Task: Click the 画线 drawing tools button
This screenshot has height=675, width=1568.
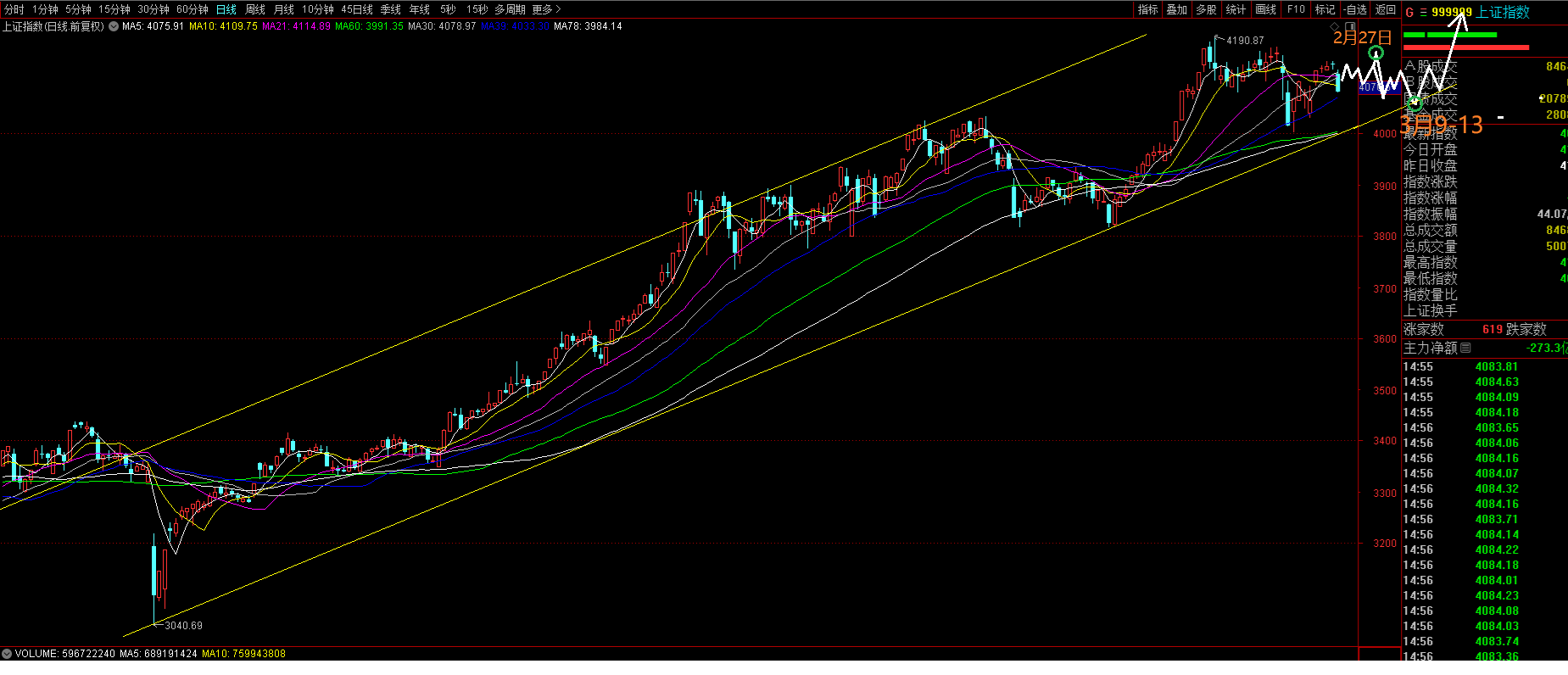Action: coord(1265,9)
